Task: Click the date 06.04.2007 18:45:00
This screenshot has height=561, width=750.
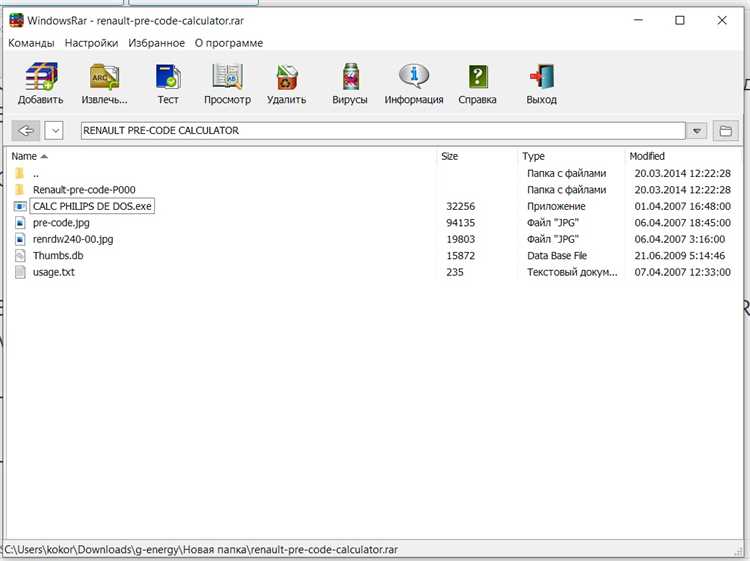Action: coord(683,223)
